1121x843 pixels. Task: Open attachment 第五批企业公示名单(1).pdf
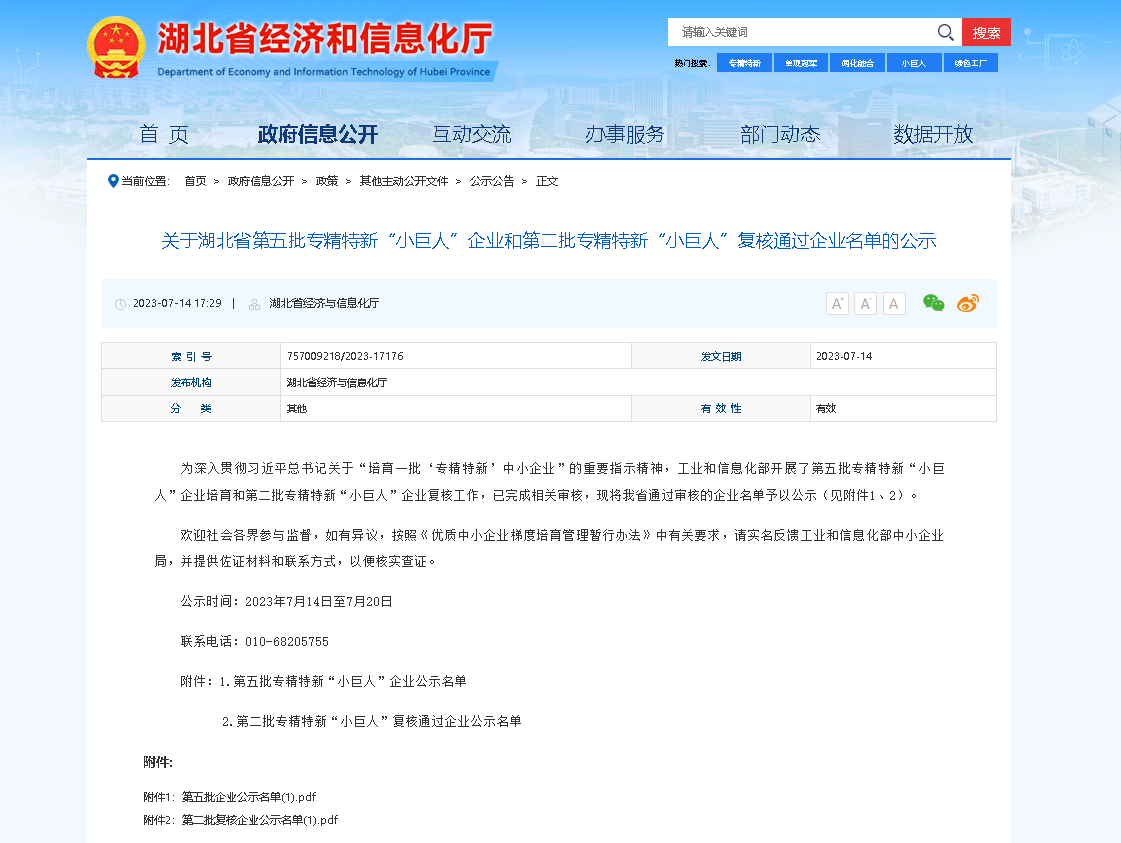pyautogui.click(x=249, y=797)
